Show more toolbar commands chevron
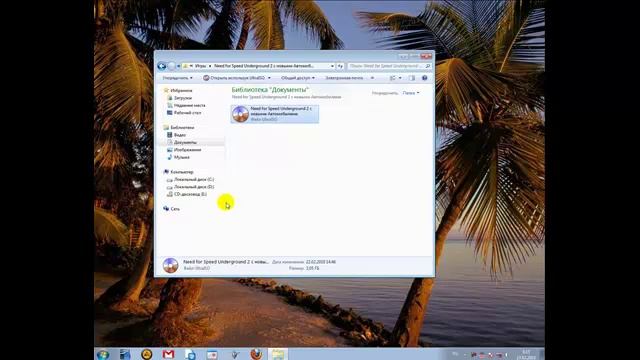640x360 pixels. click(x=372, y=78)
